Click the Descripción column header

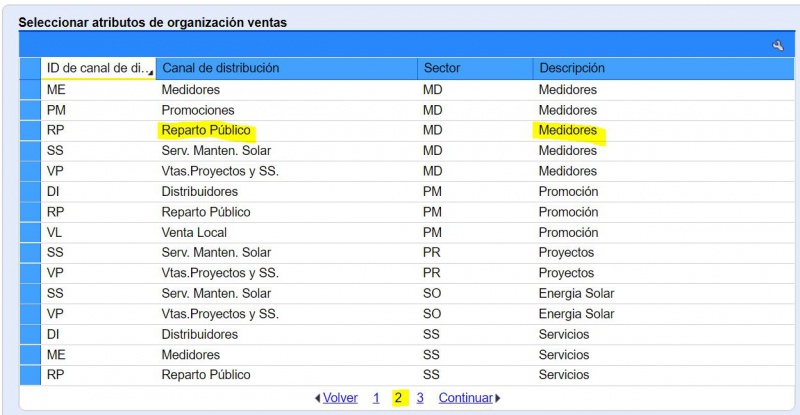pyautogui.click(x=663, y=68)
